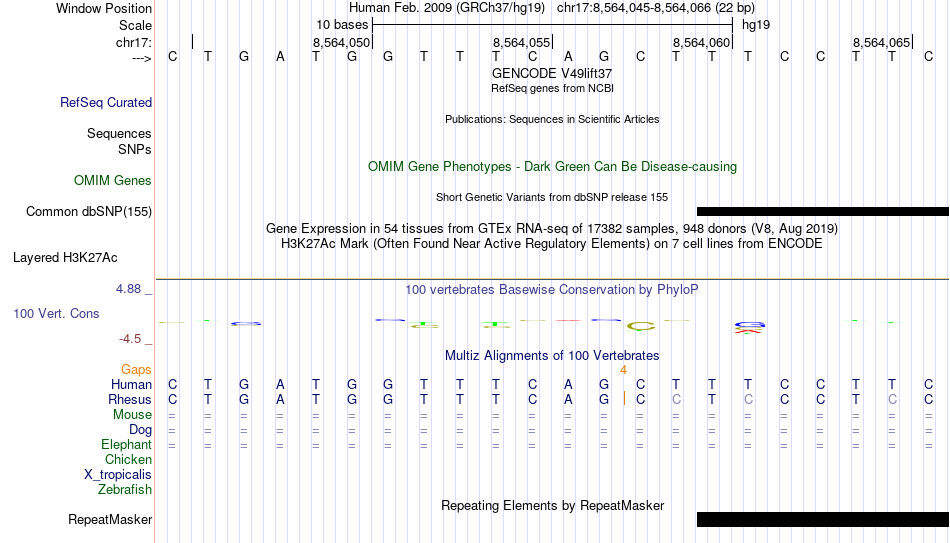The height and width of the screenshot is (543, 950).
Task: Click the RepeatMasker track label
Action: coord(110,519)
